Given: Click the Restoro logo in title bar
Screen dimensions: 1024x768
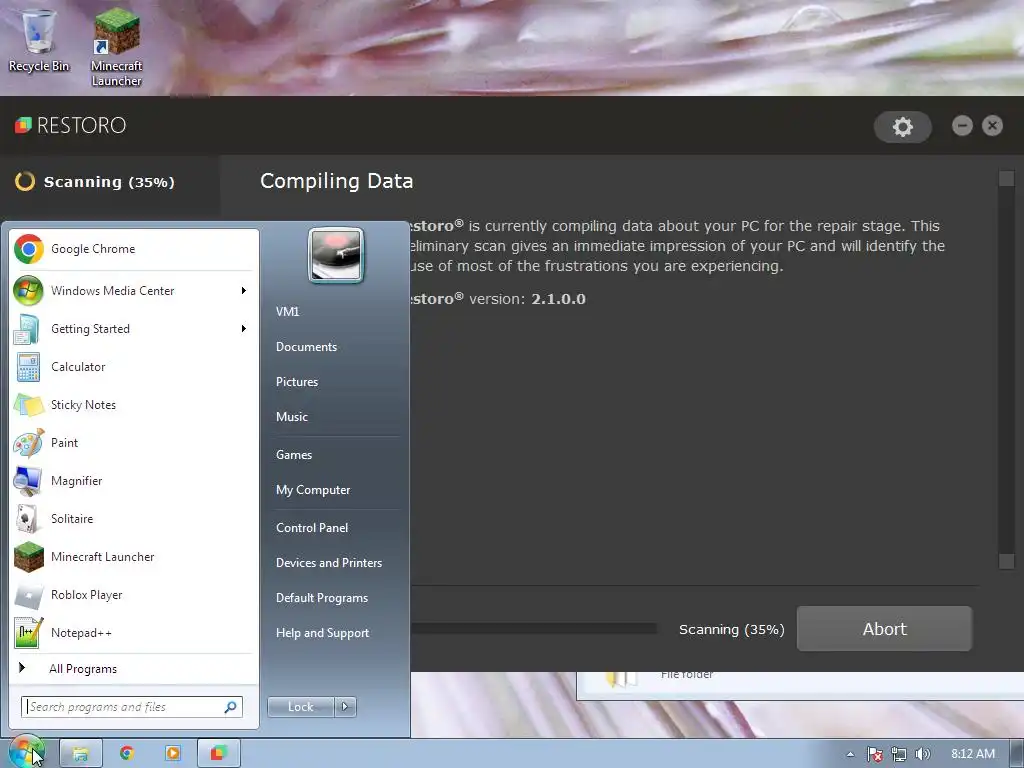Looking at the screenshot, I should (70, 125).
